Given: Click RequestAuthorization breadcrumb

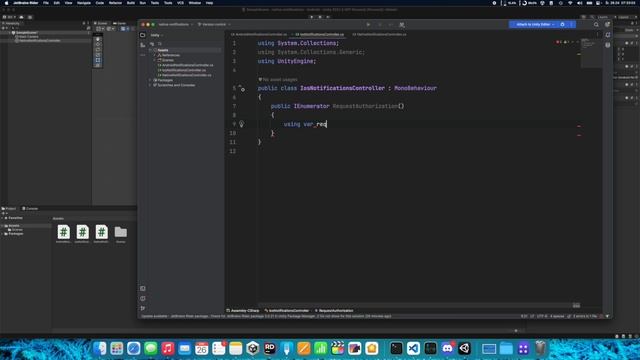Looking at the screenshot, I should (x=334, y=311).
